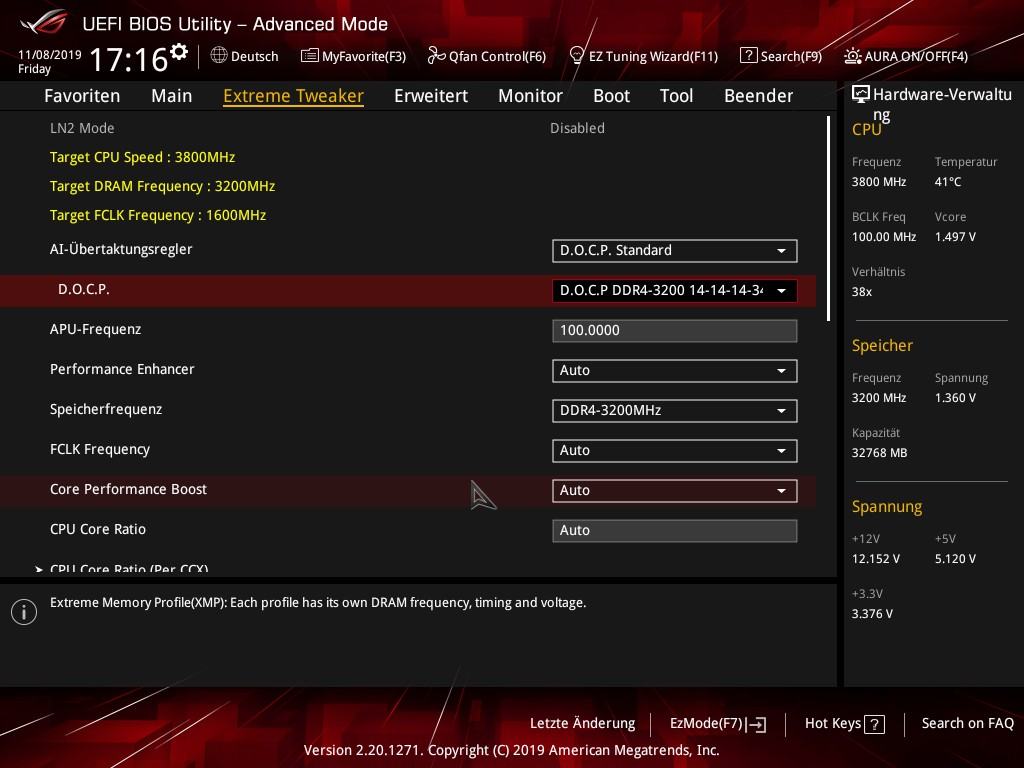Screen dimensions: 1024x768
Task: Switch to Main tab
Action: click(172, 96)
